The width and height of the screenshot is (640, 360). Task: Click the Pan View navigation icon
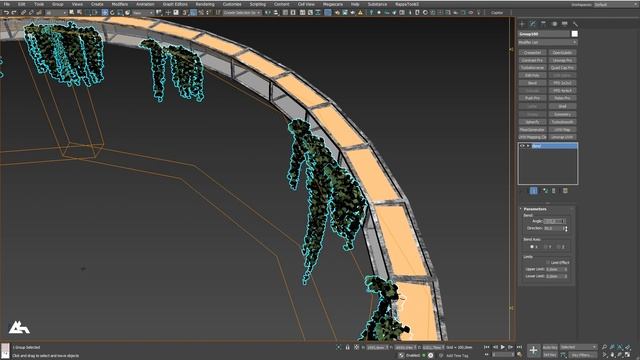pos(613,355)
